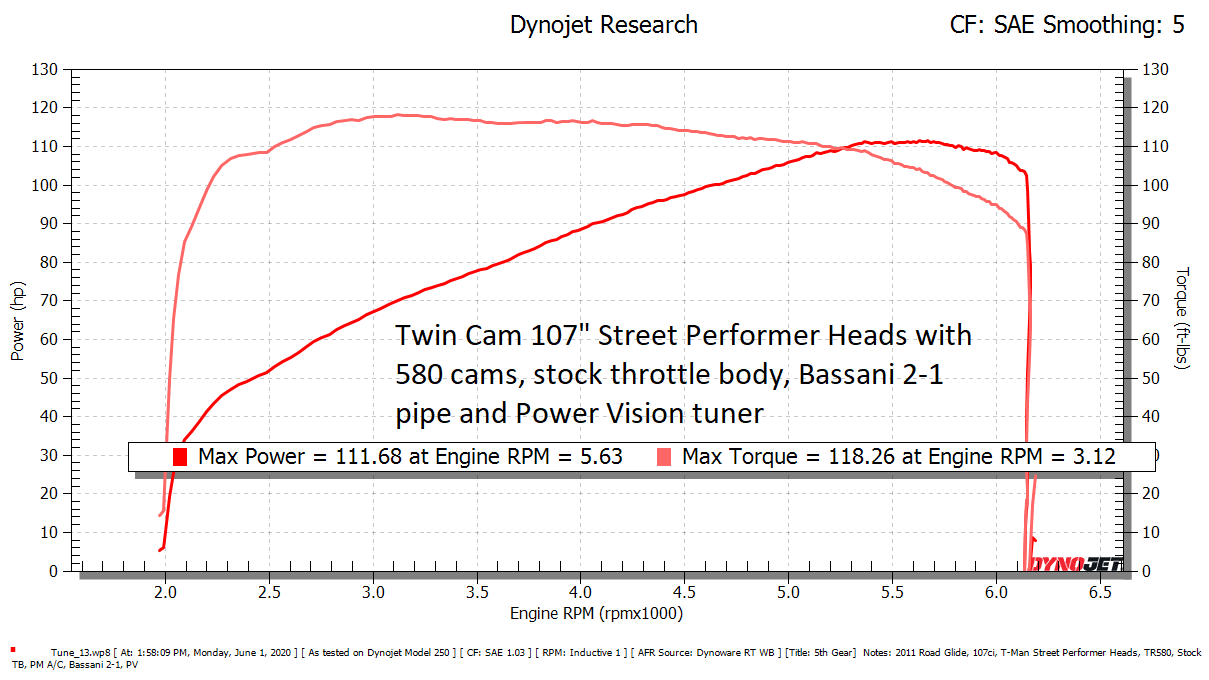Click the DYNOJET logo in the chart corner
This screenshot has width=1209, height=680.
tap(1077, 565)
